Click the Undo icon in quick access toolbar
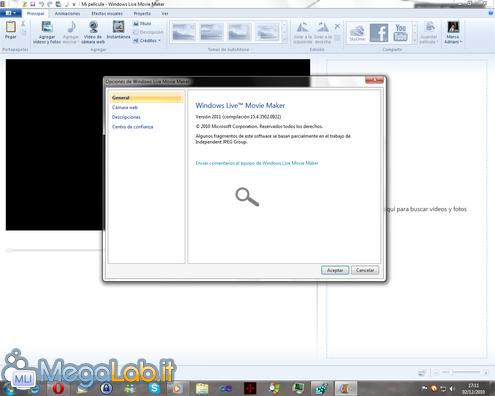The image size is (495, 396). (x=41, y=4)
